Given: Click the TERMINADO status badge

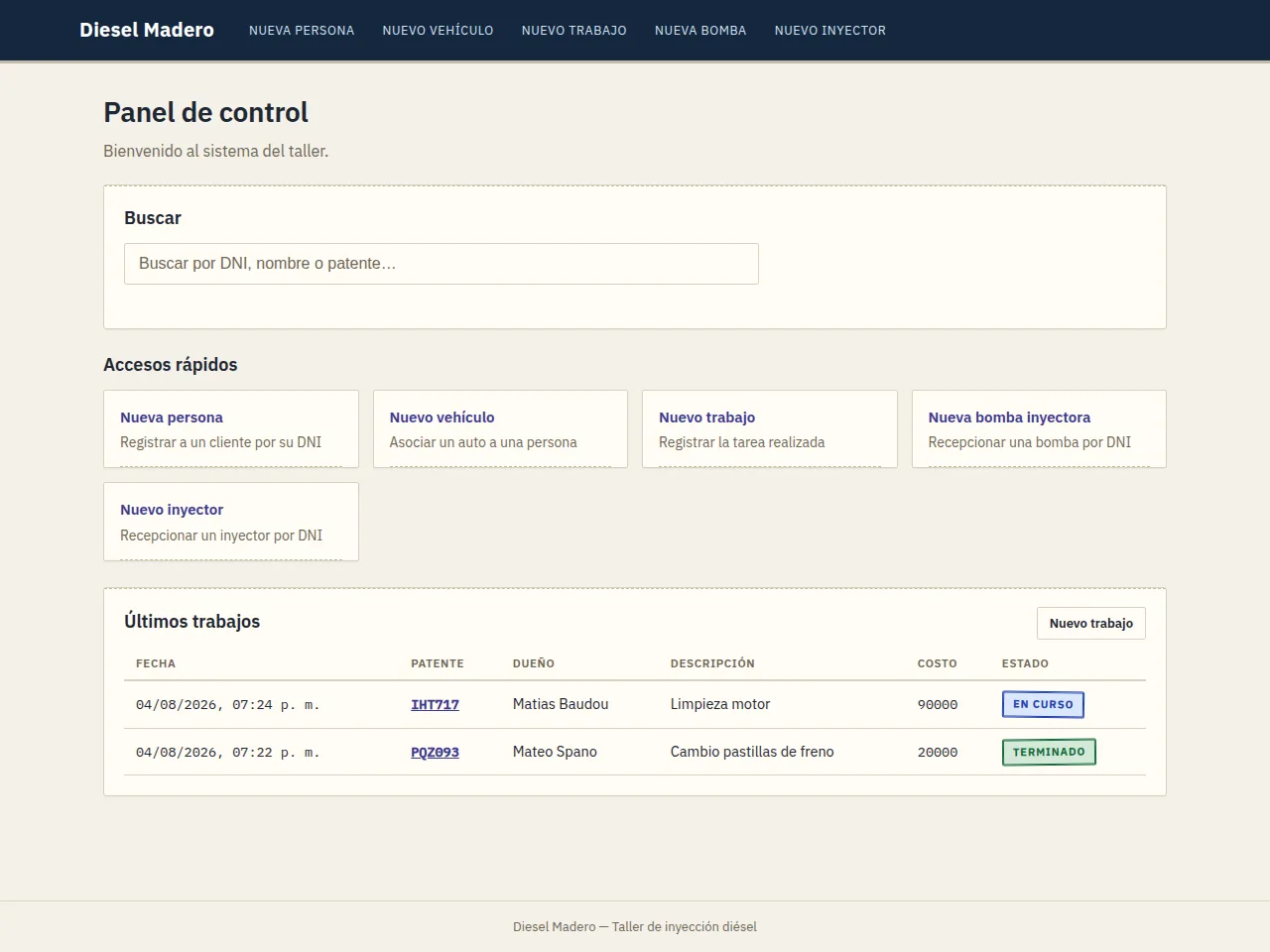Looking at the screenshot, I should [x=1049, y=752].
